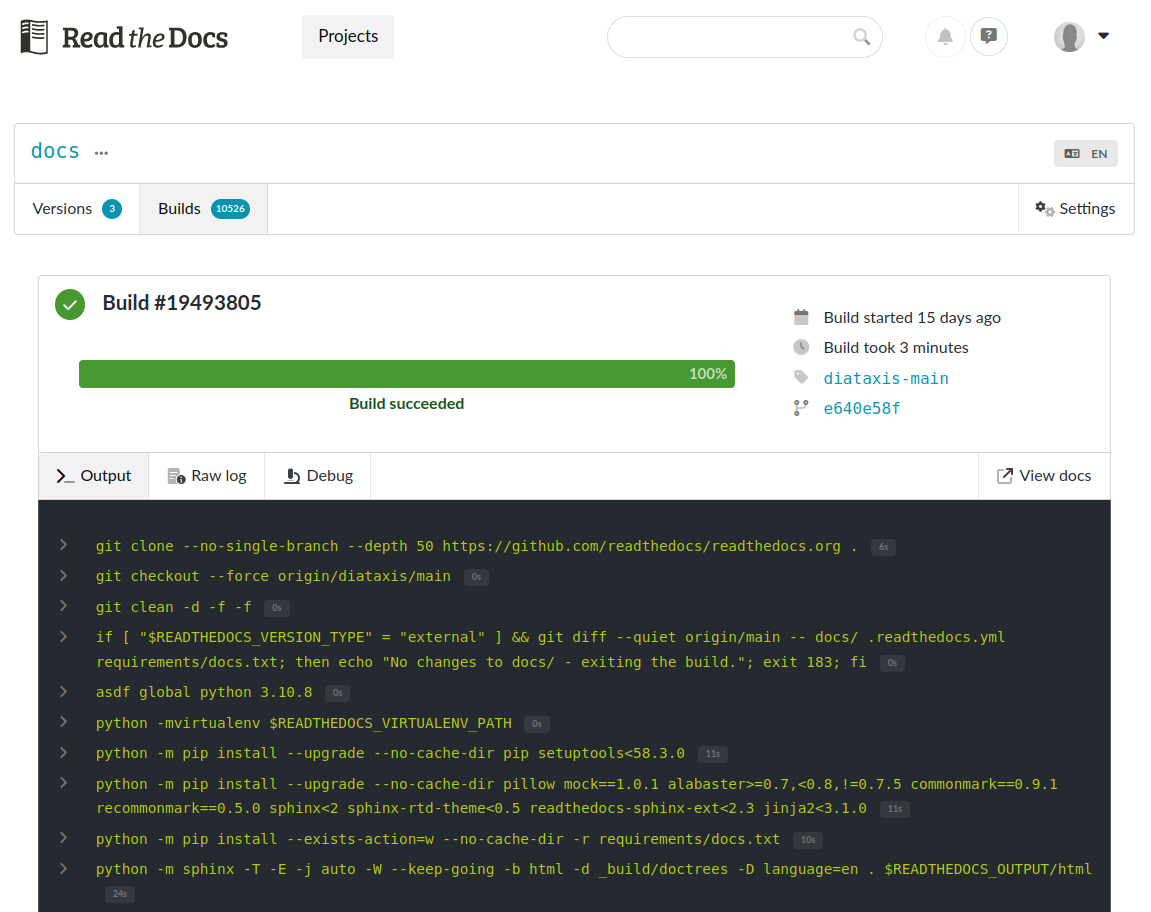Open the docs project link

pos(55,151)
